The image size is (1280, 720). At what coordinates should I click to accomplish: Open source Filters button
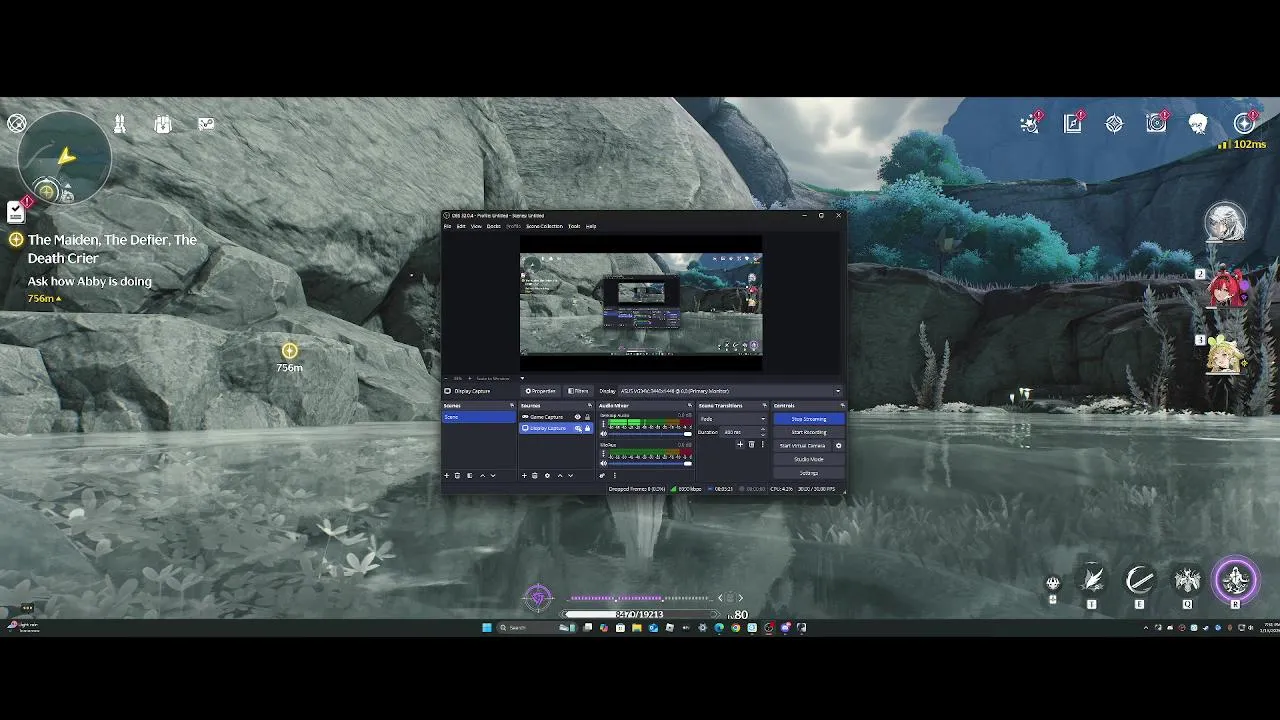point(579,391)
